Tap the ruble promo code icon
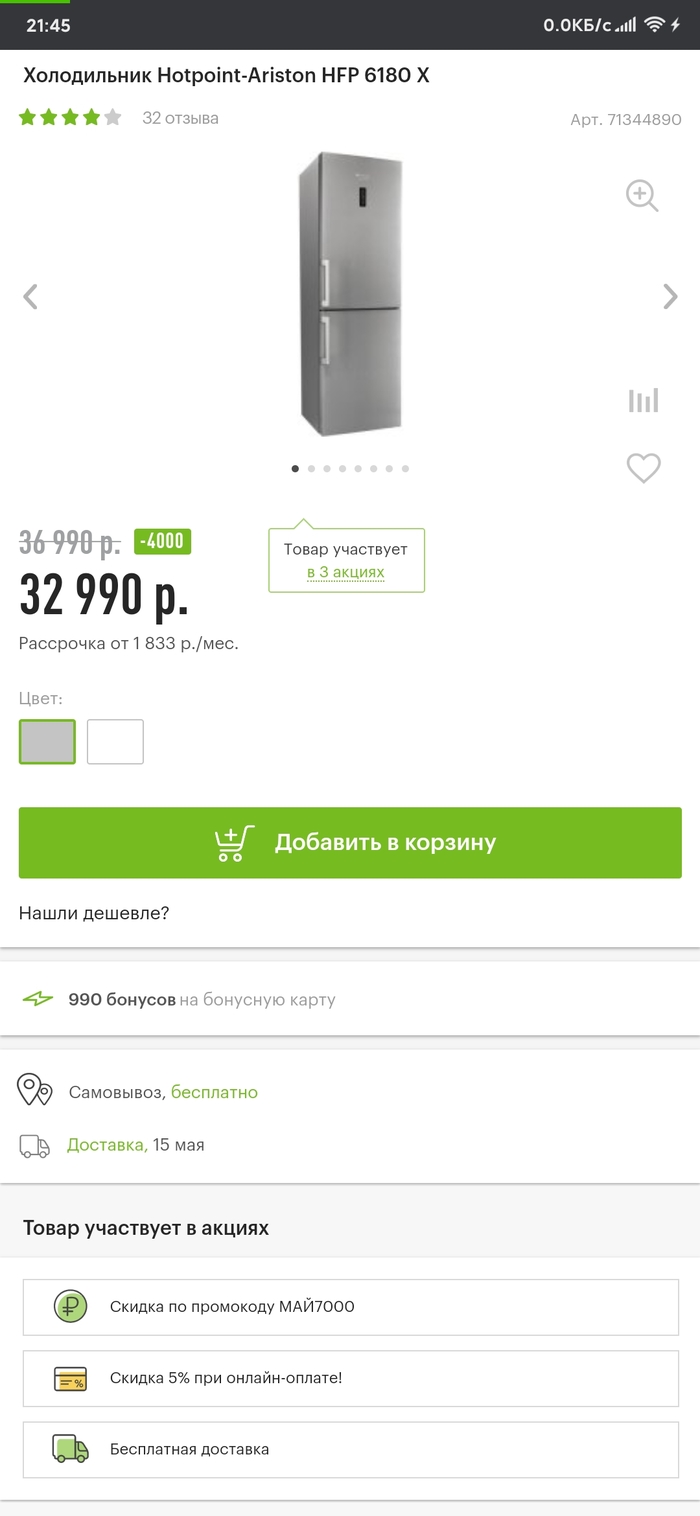This screenshot has height=1516, width=700. pyautogui.click(x=70, y=1306)
